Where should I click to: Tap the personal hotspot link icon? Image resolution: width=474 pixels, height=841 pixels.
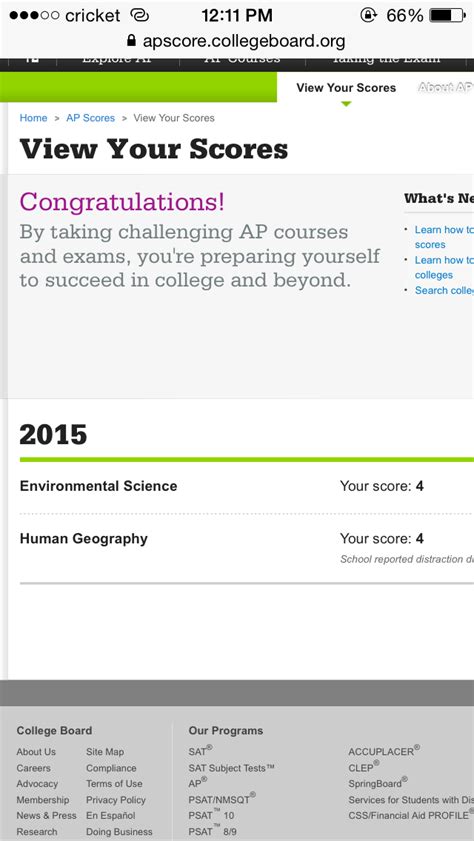(139, 16)
